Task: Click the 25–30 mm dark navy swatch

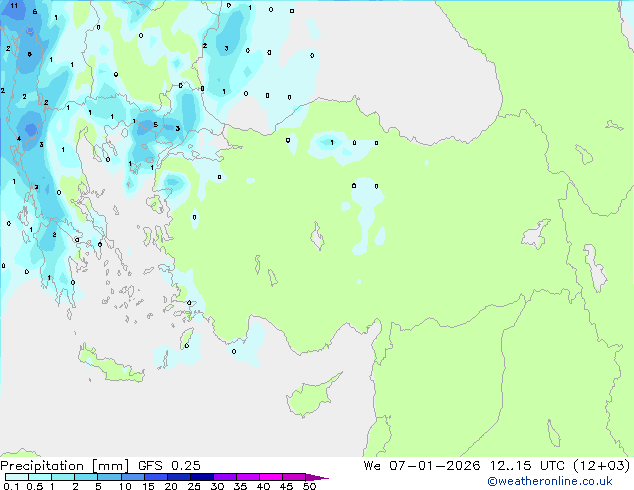Action: [x=202, y=477]
